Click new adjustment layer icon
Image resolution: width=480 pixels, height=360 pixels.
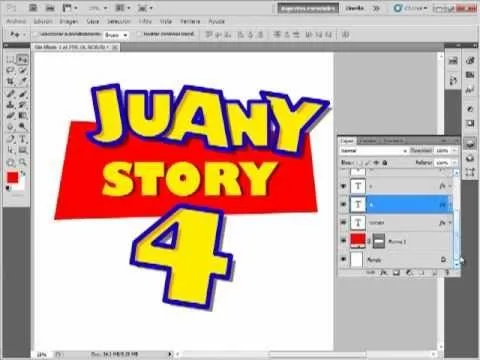coord(409,272)
